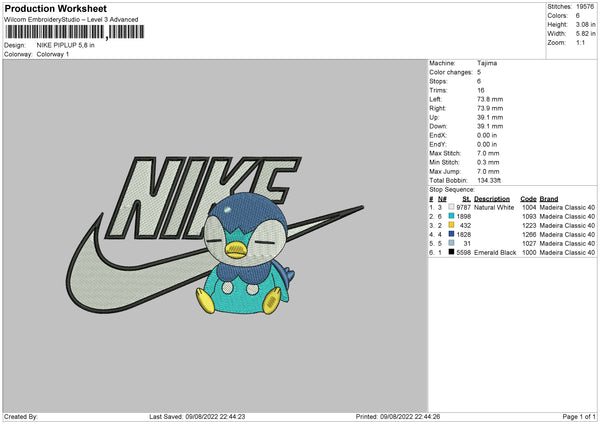Click the NIKE lettering in the design preview

coord(203,197)
